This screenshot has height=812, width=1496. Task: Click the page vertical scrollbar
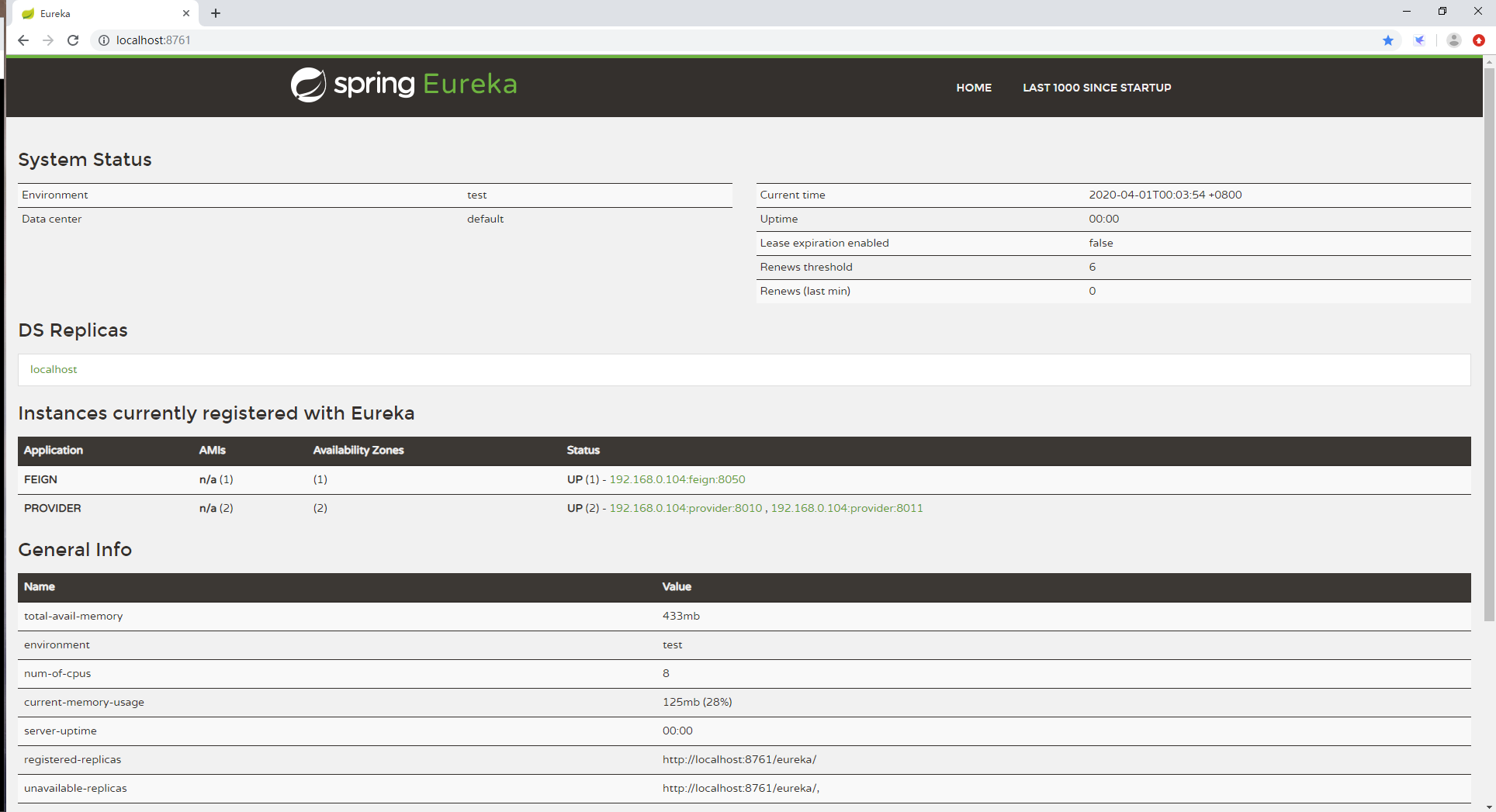coord(1488,344)
